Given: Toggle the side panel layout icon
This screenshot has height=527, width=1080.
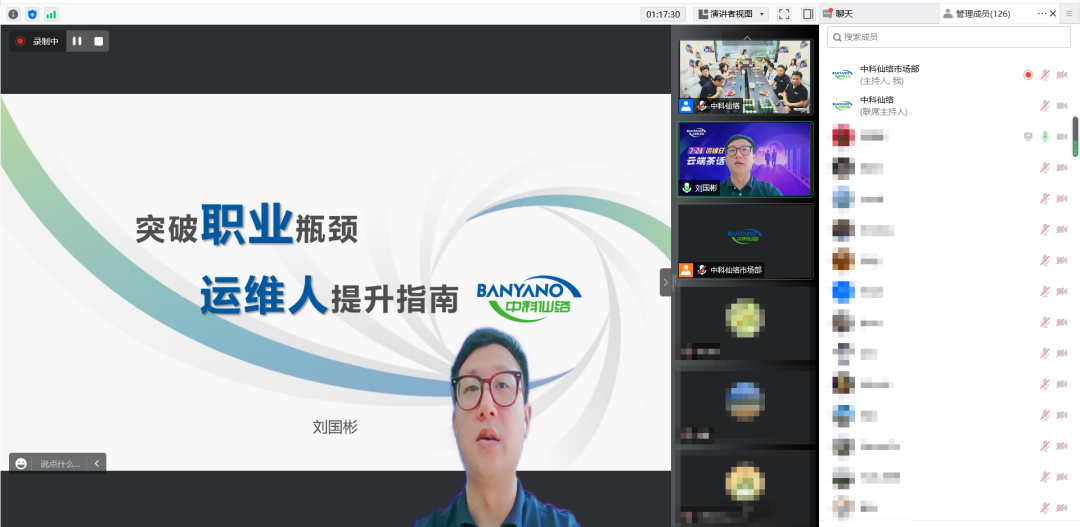Looking at the screenshot, I should coord(808,14).
